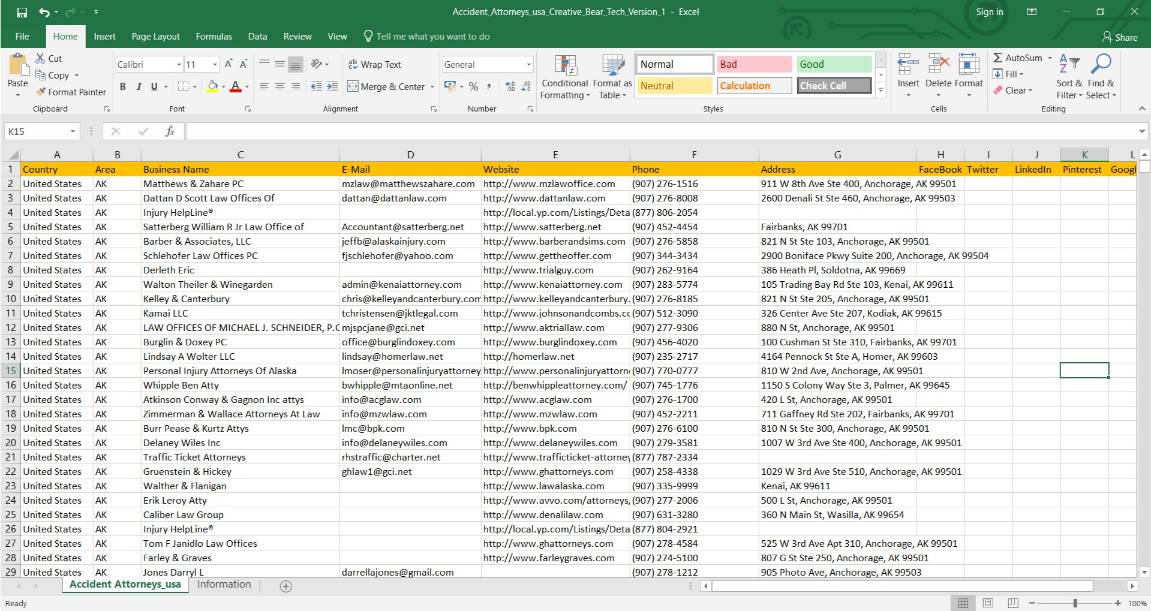This screenshot has height=611, width=1151.
Task: Toggle align right icon
Action: tap(295, 87)
